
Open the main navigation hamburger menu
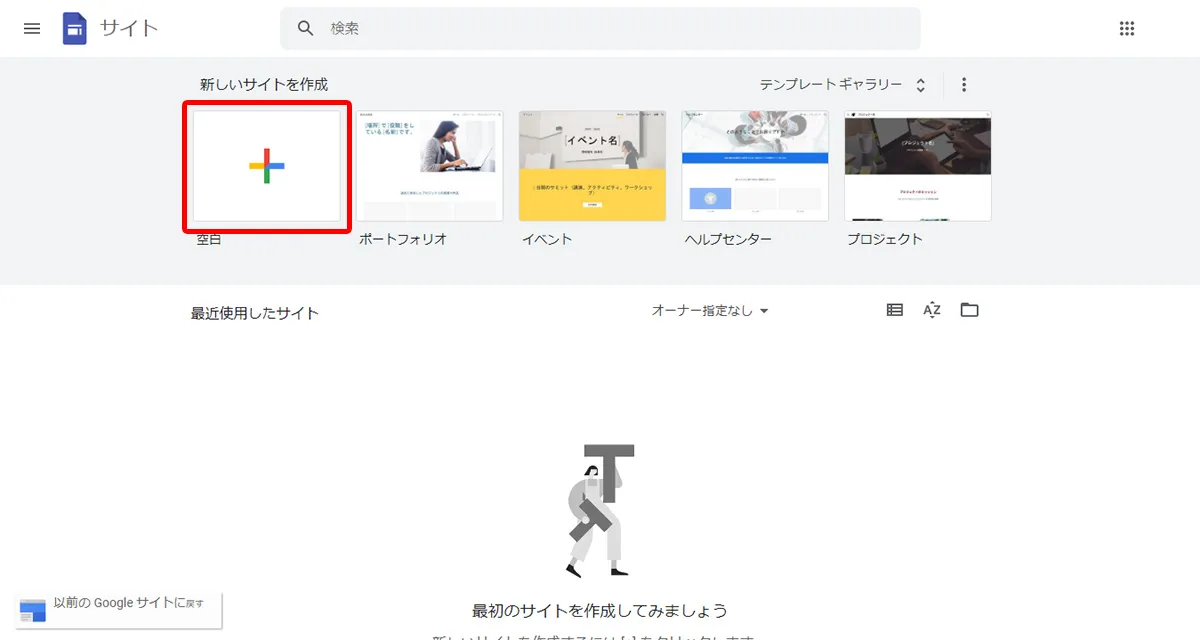pos(32,28)
